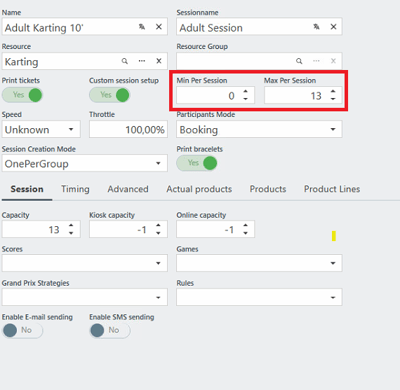Image resolution: width=400 pixels, height=390 pixels.
Task: Clear the Sessionname field with X
Action: [333, 27]
